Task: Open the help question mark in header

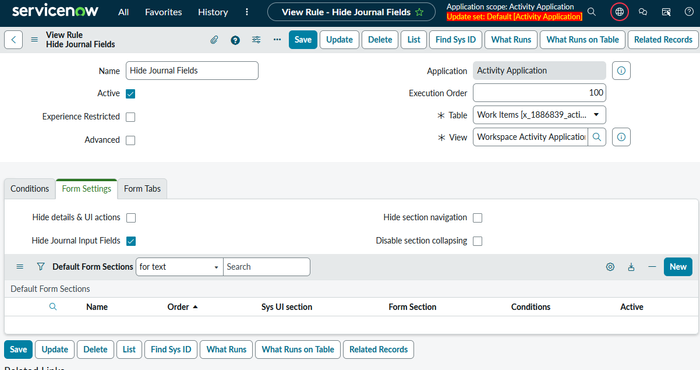Action: coord(689,12)
